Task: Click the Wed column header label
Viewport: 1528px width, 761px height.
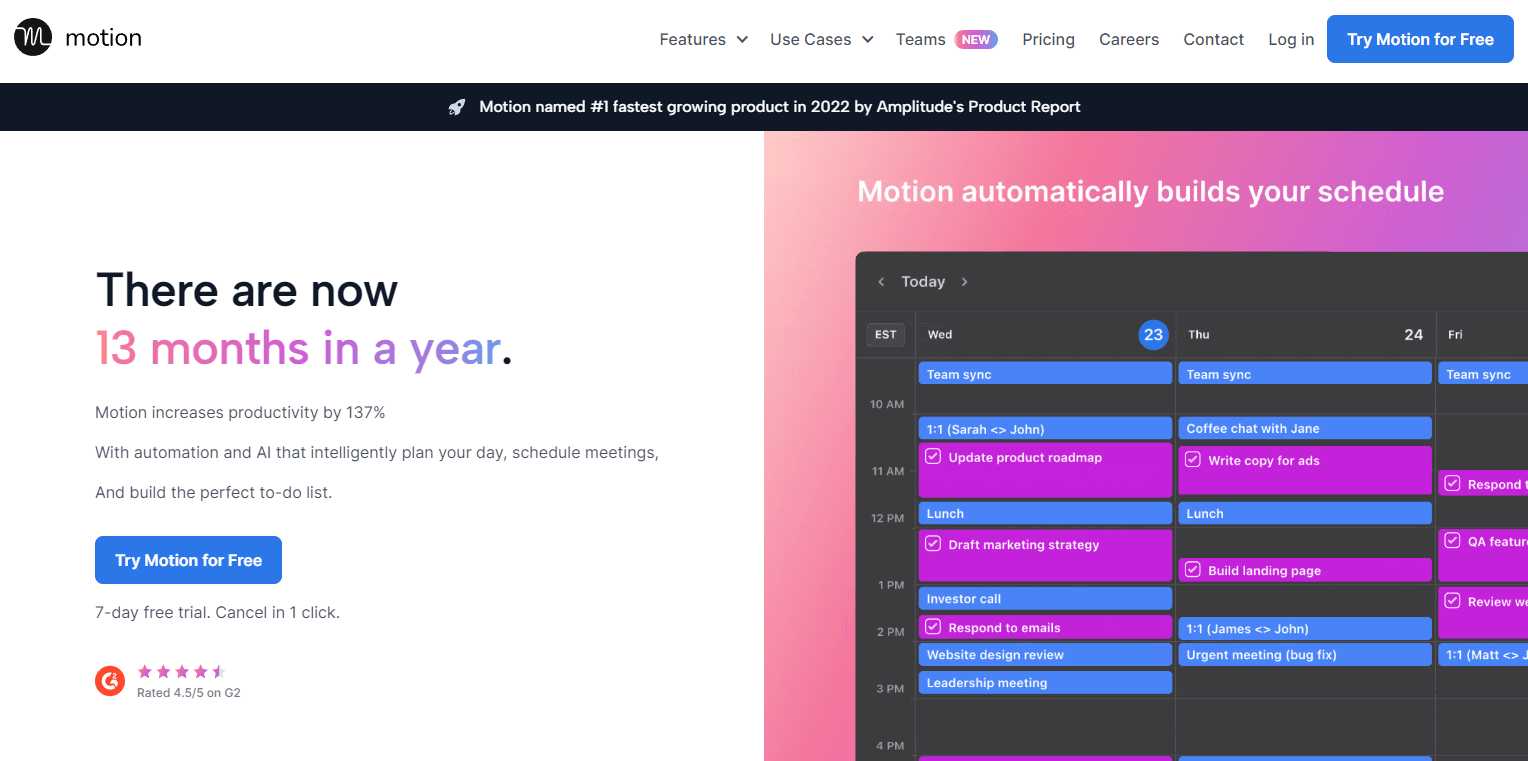Action: click(x=939, y=335)
